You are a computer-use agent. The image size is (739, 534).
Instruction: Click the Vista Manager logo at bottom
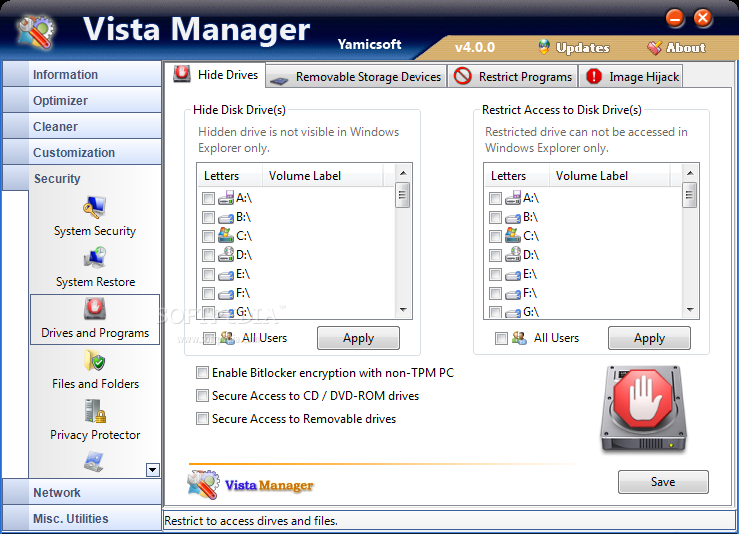[250, 485]
